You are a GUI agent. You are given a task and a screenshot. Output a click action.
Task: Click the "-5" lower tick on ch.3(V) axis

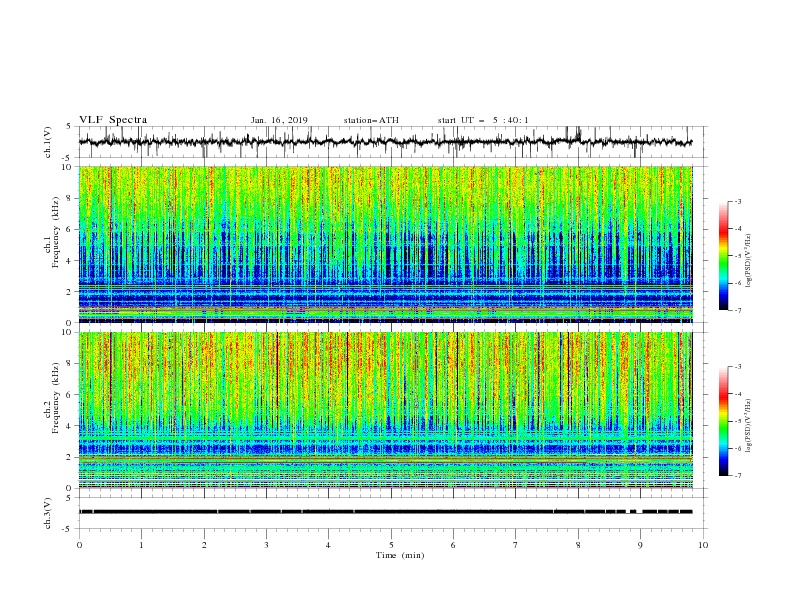[x=67, y=529]
